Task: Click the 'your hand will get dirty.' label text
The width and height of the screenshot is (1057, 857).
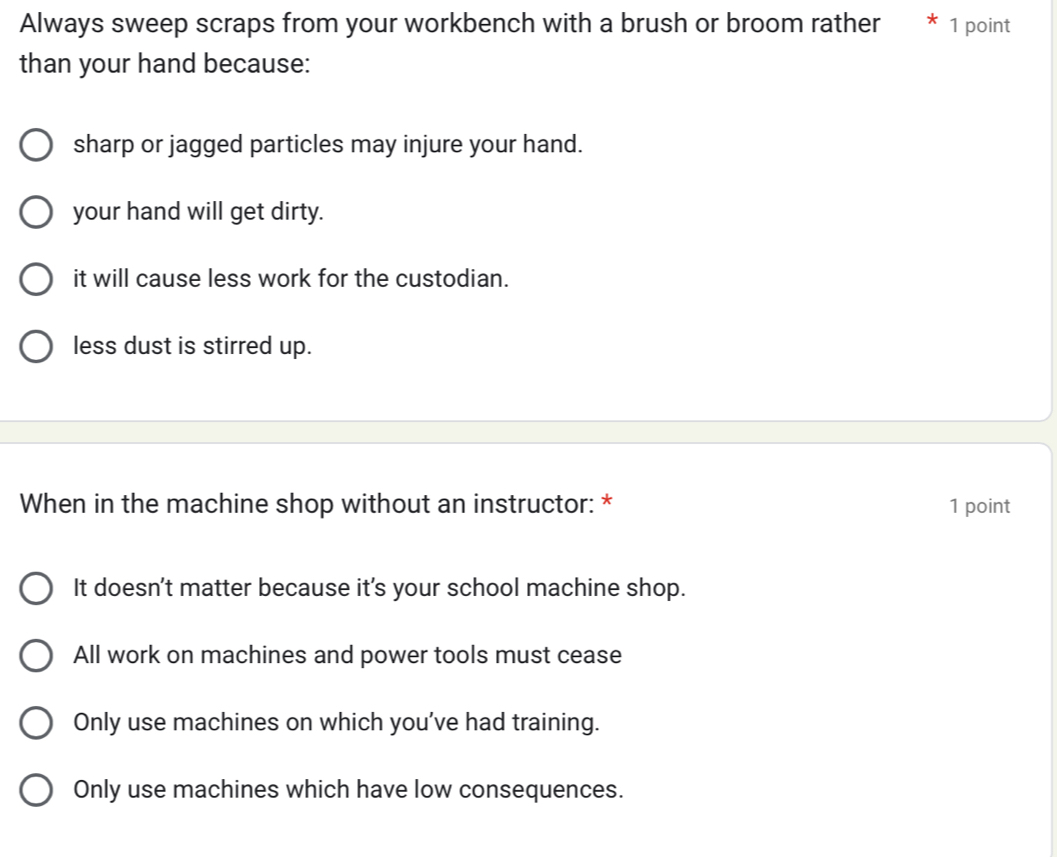Action: pos(199,212)
